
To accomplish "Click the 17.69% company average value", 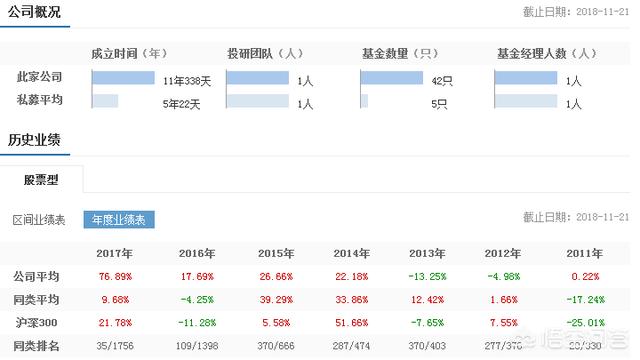I will tap(198, 277).
